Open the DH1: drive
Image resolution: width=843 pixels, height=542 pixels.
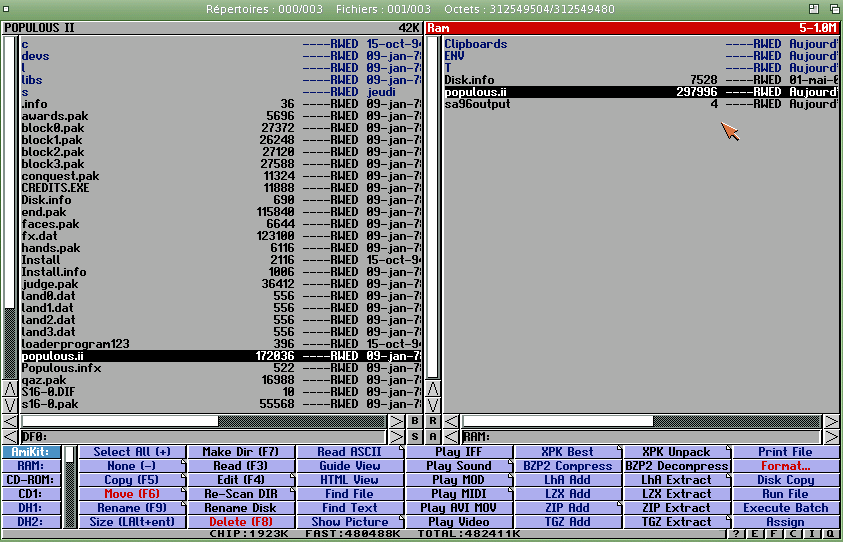pyautogui.click(x=31, y=508)
